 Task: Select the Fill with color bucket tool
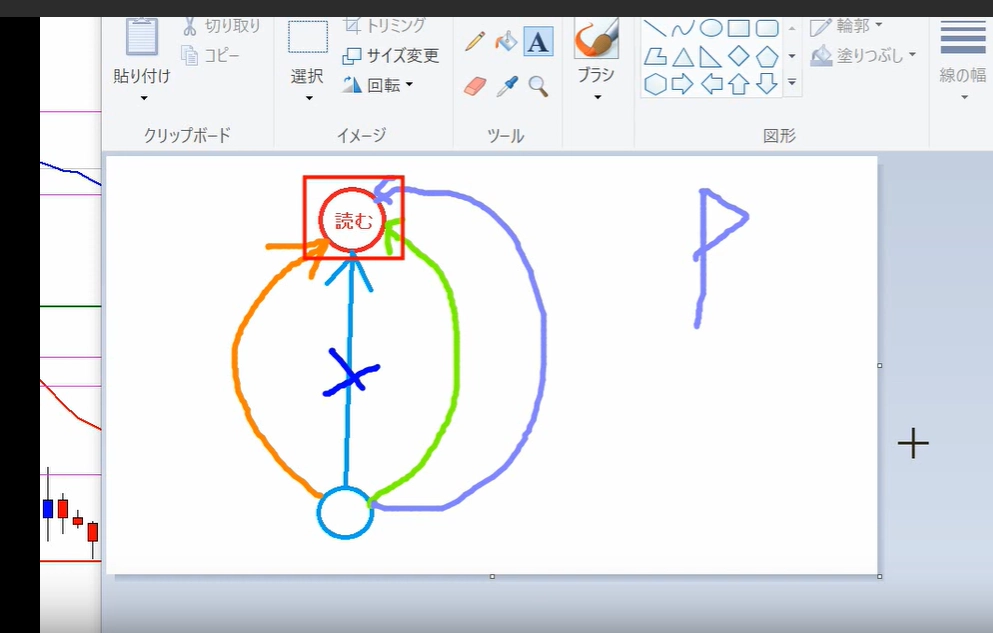tap(507, 41)
